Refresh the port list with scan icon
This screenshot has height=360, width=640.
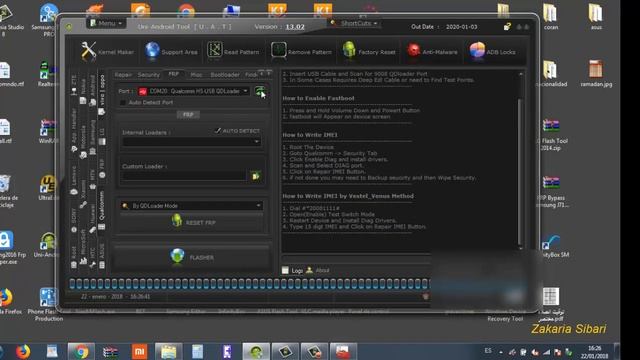point(260,91)
